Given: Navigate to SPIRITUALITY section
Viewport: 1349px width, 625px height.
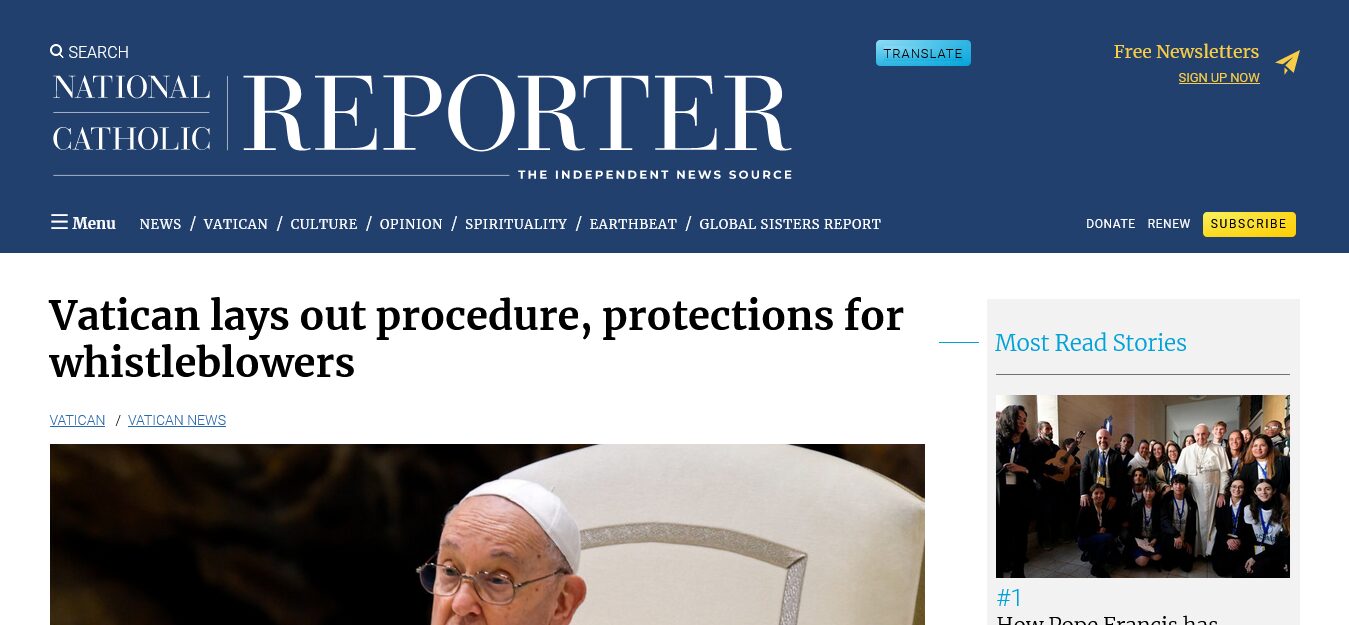Looking at the screenshot, I should point(516,224).
